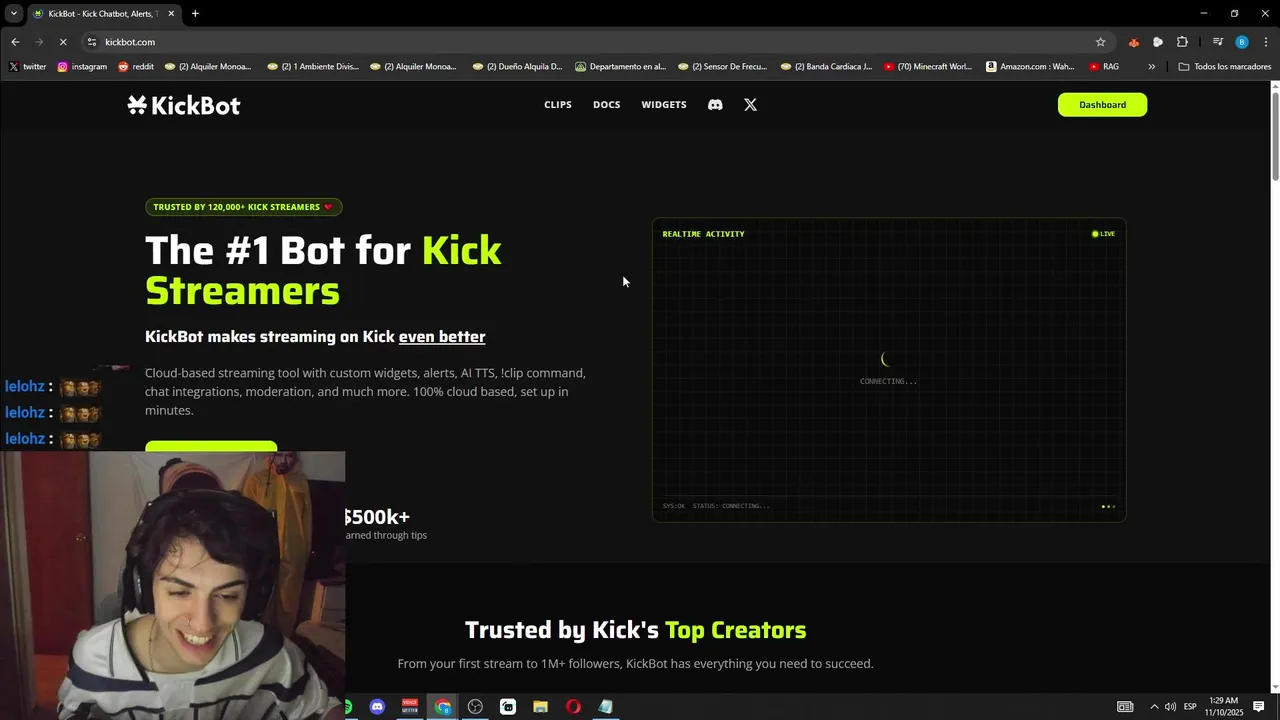1280x720 pixels.
Task: Click the page vertical scrollbar thumb
Action: [1275, 136]
